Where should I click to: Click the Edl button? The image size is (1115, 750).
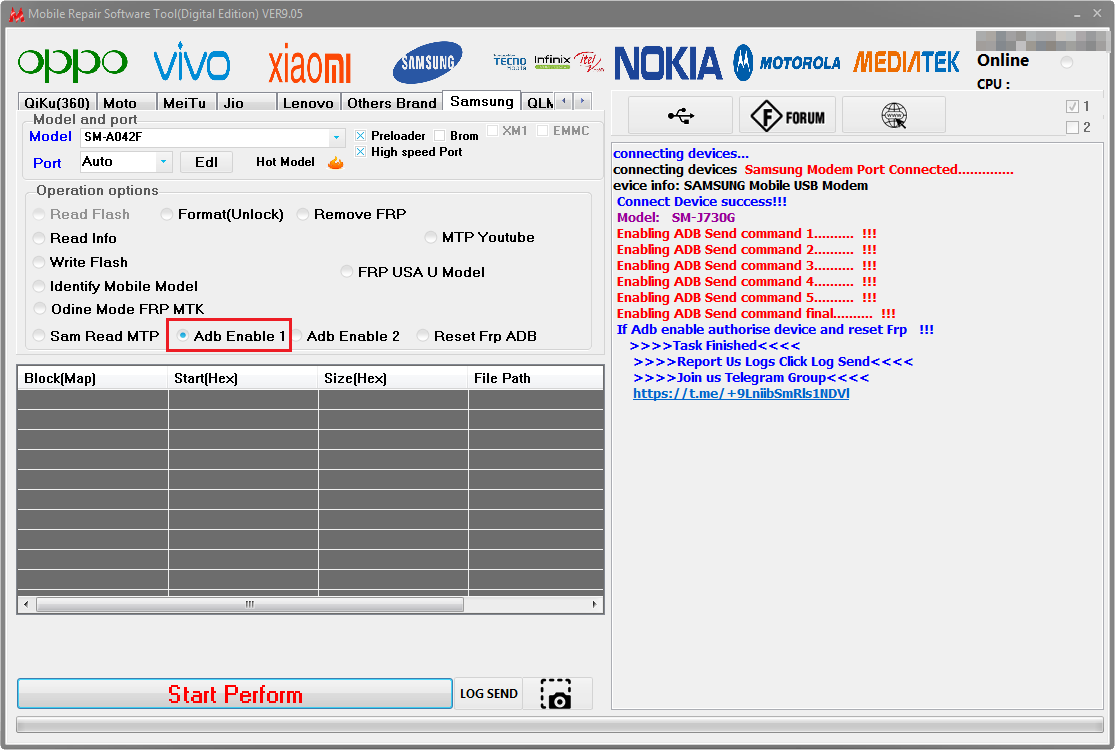pos(206,163)
